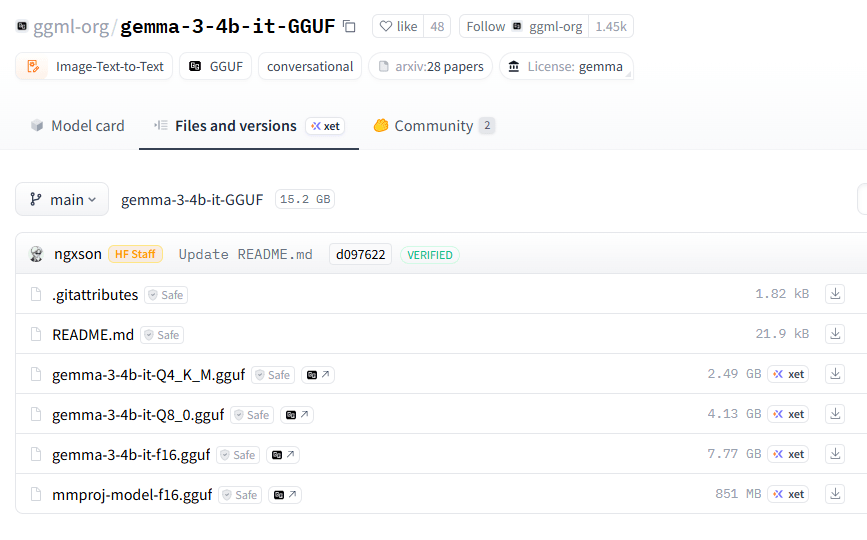Image resolution: width=867 pixels, height=540 pixels.
Task: Click the 851 MB file size
Action: (x=738, y=494)
